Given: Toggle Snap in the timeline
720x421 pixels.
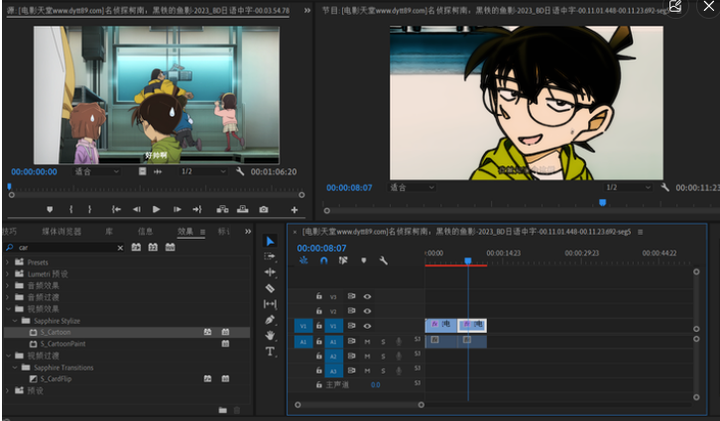Looking at the screenshot, I should point(324,261).
